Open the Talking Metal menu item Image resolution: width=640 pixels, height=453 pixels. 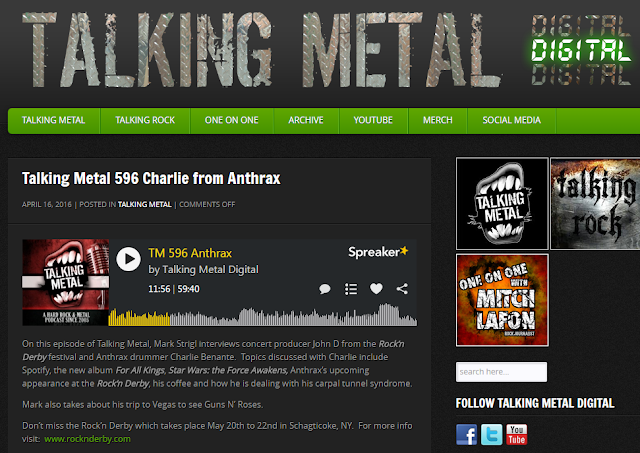pos(53,120)
